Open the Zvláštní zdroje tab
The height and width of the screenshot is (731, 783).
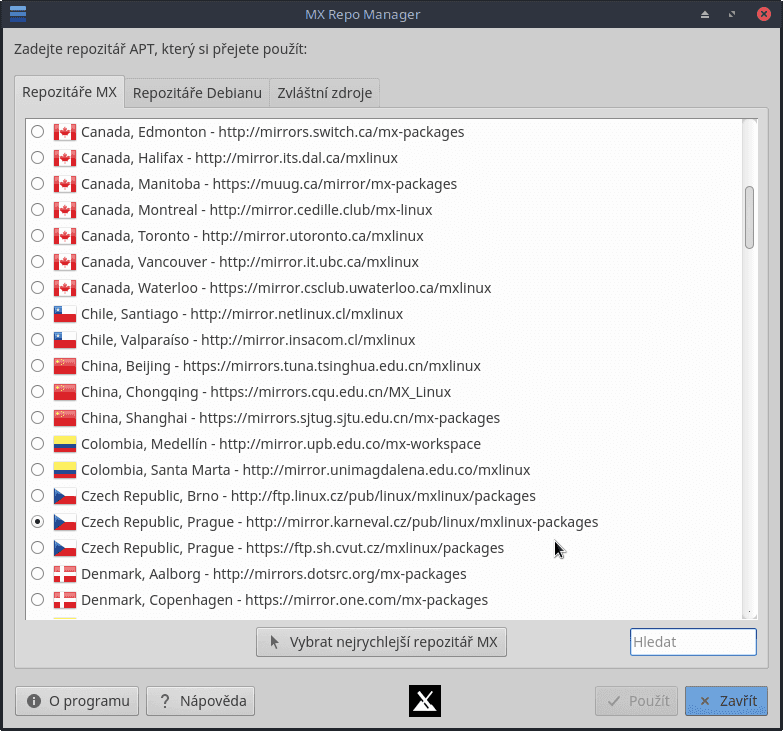[325, 93]
